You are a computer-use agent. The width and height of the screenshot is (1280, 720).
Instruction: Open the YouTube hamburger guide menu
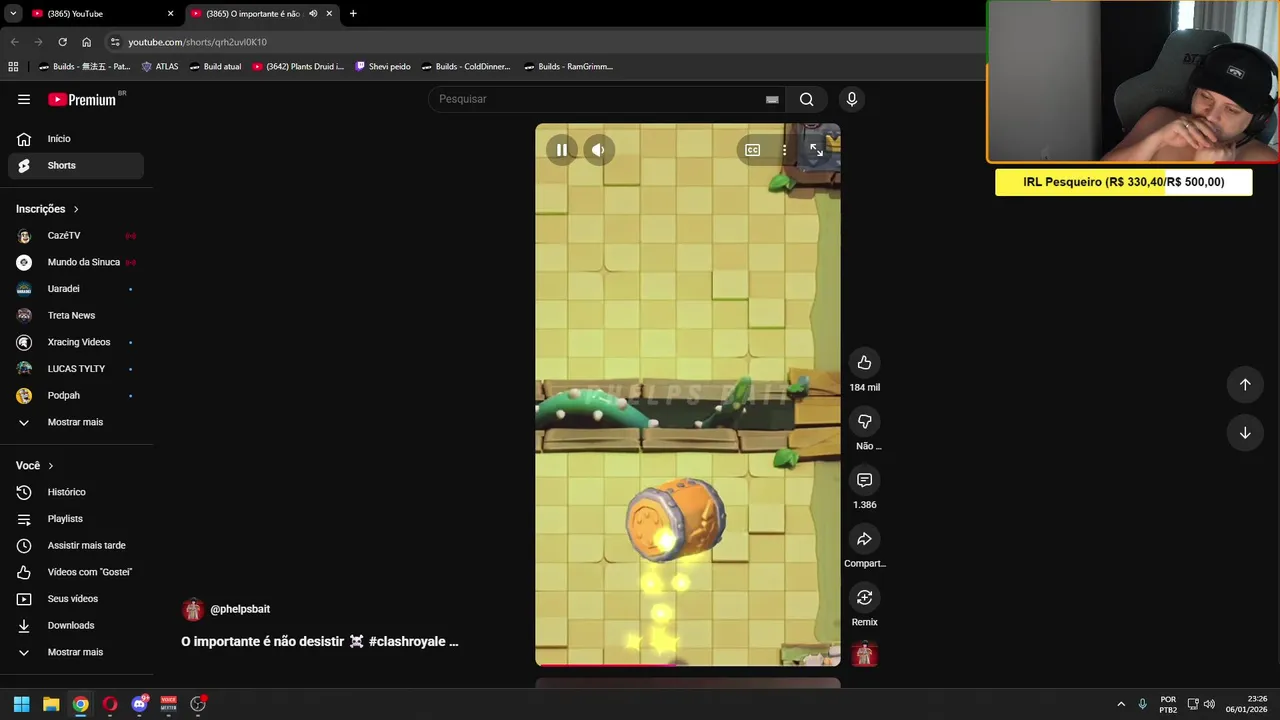[x=24, y=99]
